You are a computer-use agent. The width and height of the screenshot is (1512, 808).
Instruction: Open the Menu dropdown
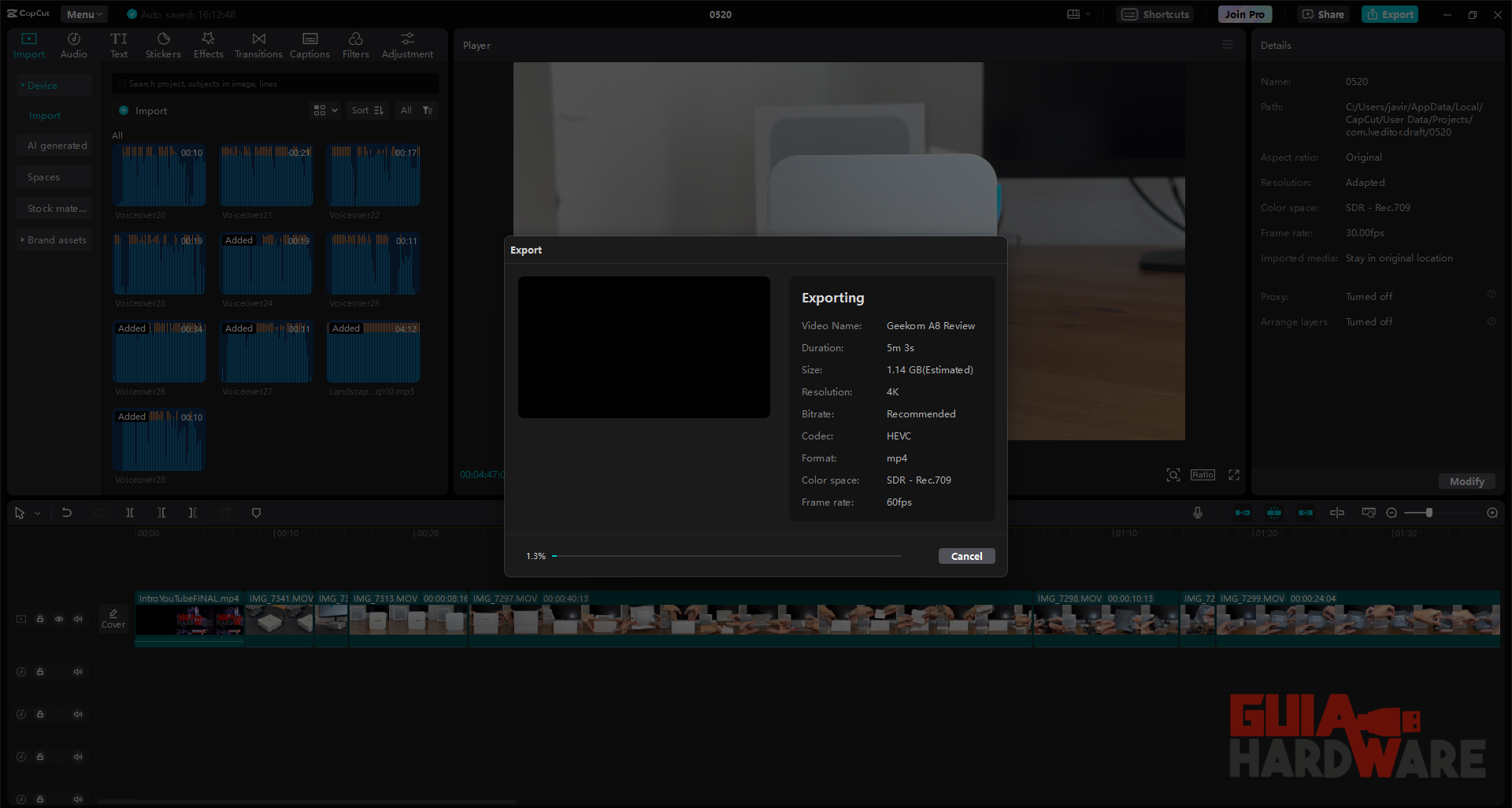(84, 14)
